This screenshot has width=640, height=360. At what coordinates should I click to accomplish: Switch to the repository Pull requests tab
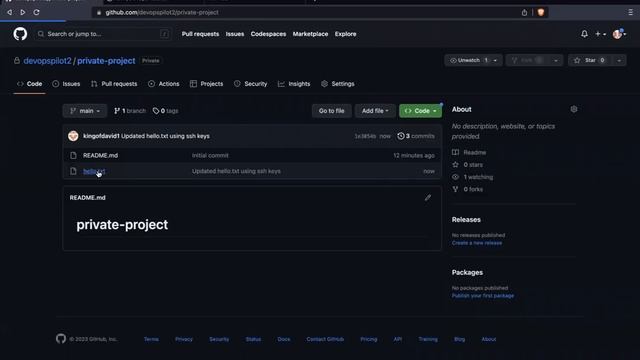point(114,84)
